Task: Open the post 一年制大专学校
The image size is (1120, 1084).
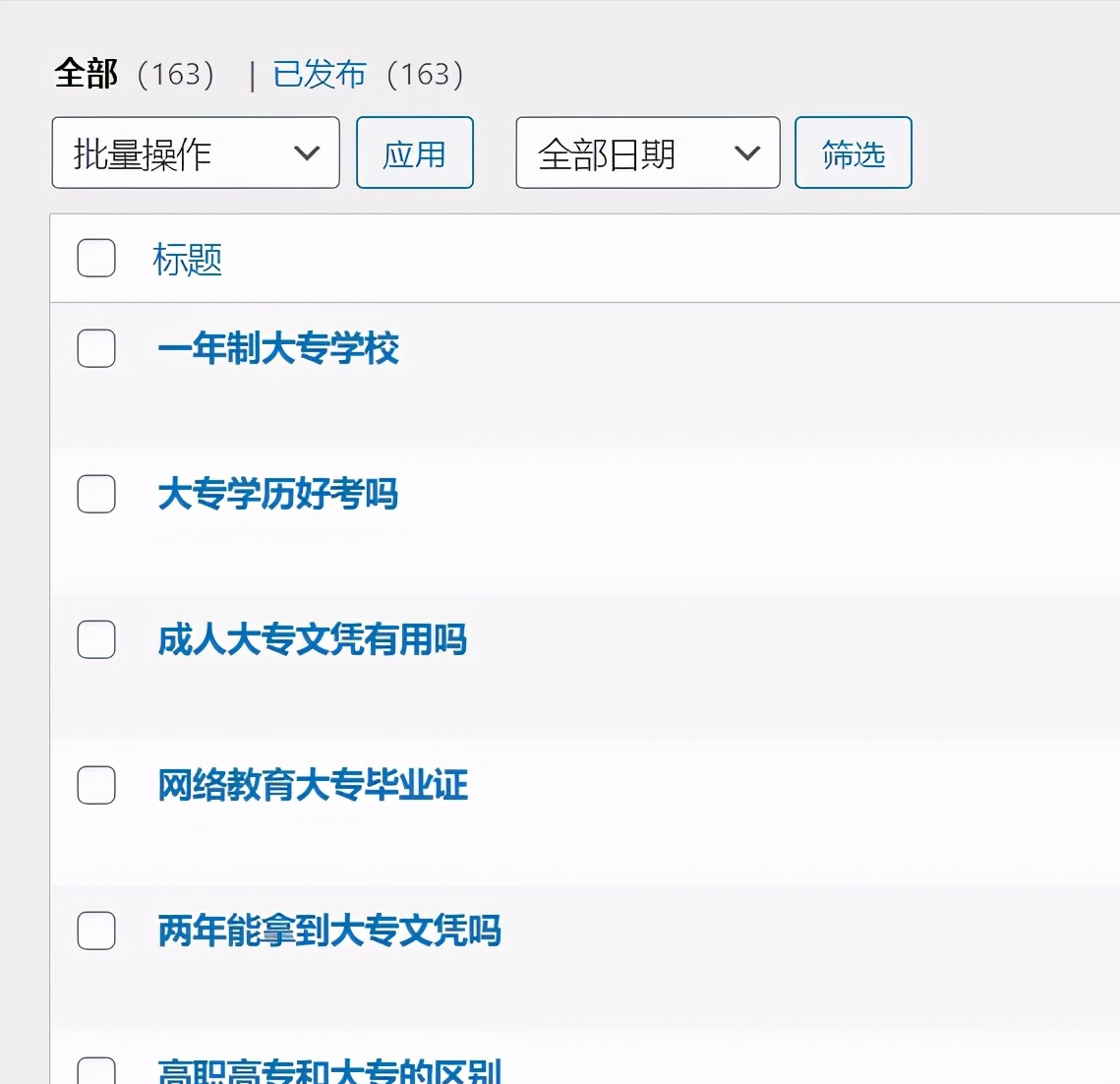Action: [x=278, y=348]
